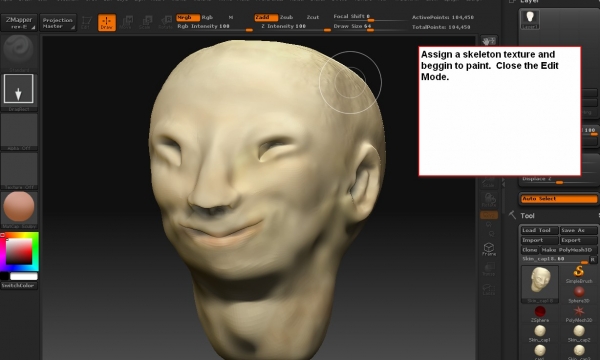Image resolution: width=600 pixels, height=360 pixels.
Task: Activate the Draw mode button
Action: pos(107,23)
